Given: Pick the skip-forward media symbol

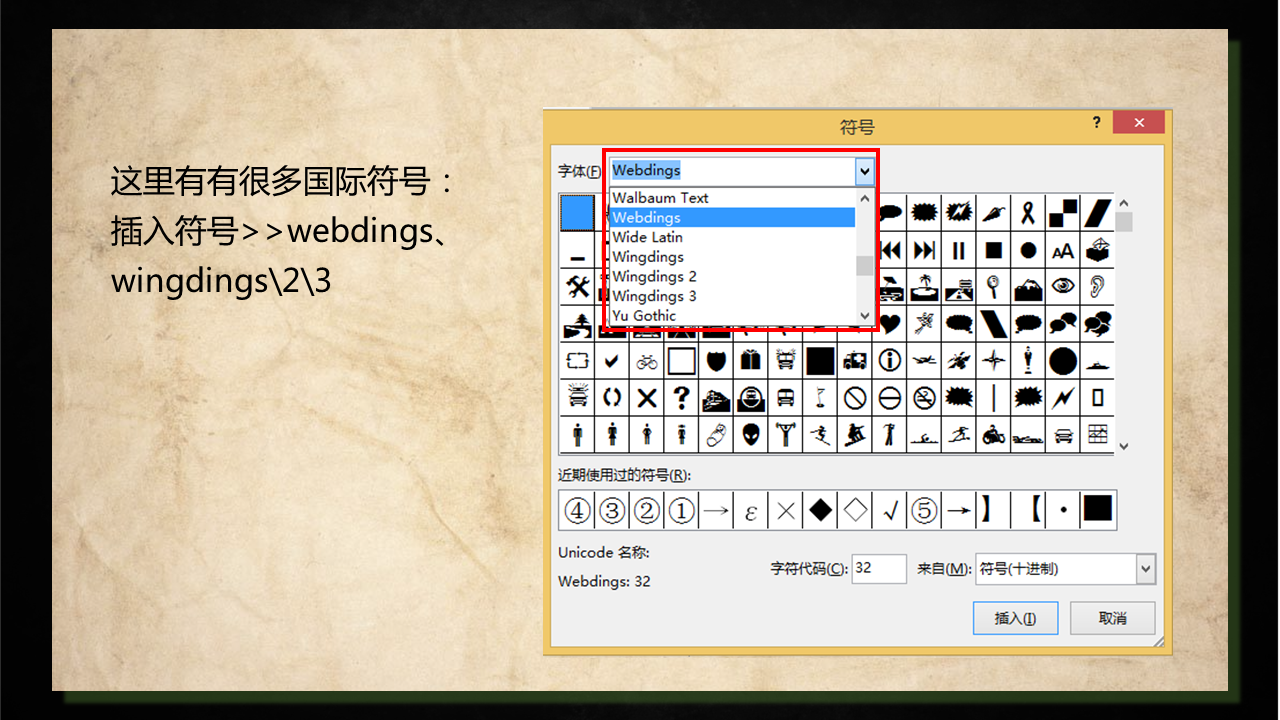Looking at the screenshot, I should tap(925, 250).
